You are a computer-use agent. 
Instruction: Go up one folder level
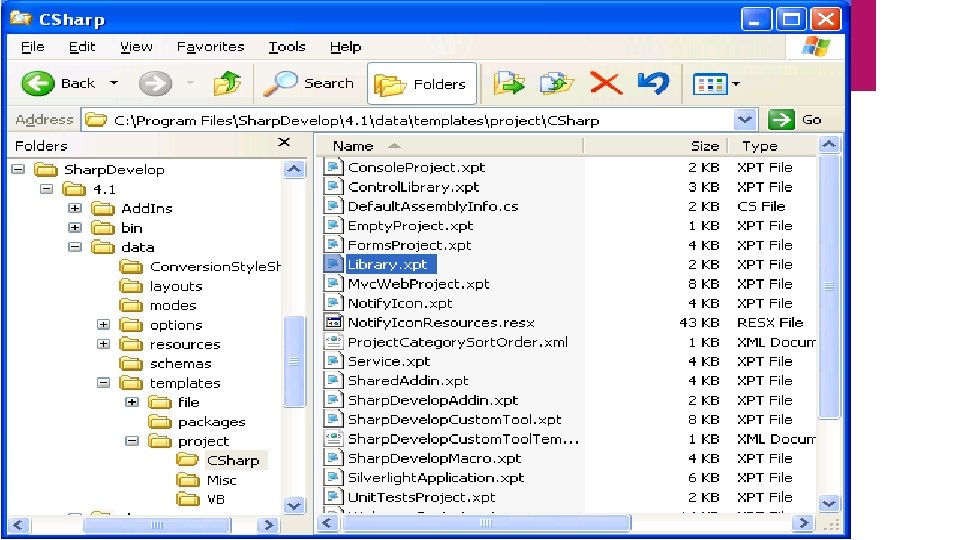(x=227, y=83)
